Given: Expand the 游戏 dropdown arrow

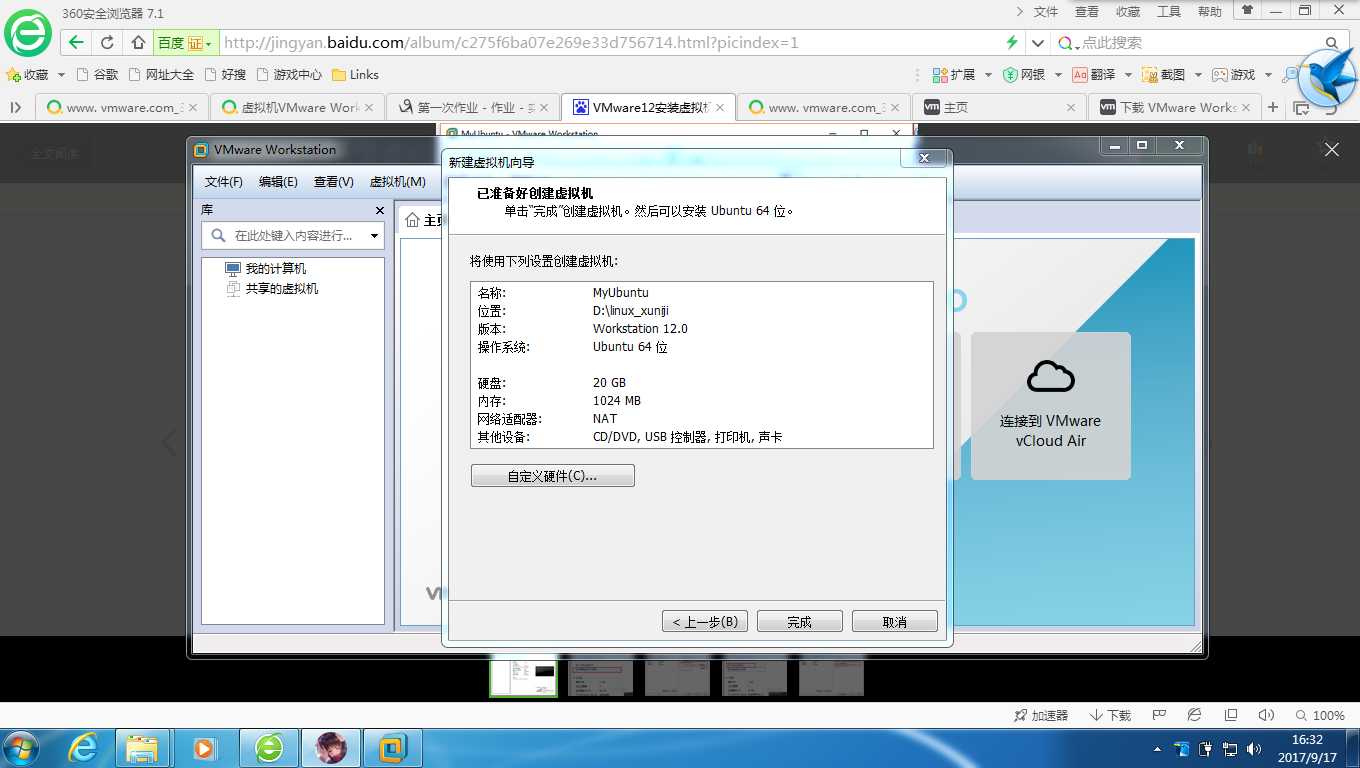Looking at the screenshot, I should click(1268, 75).
